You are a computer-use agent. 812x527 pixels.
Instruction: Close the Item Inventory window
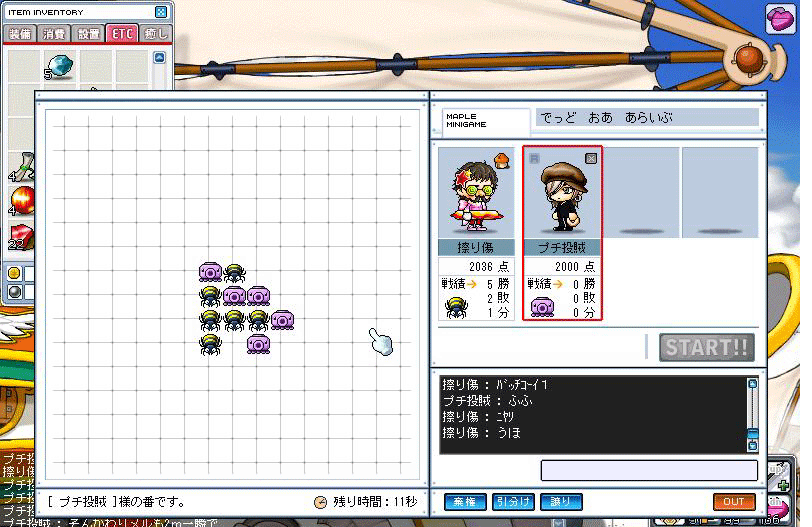point(161,11)
